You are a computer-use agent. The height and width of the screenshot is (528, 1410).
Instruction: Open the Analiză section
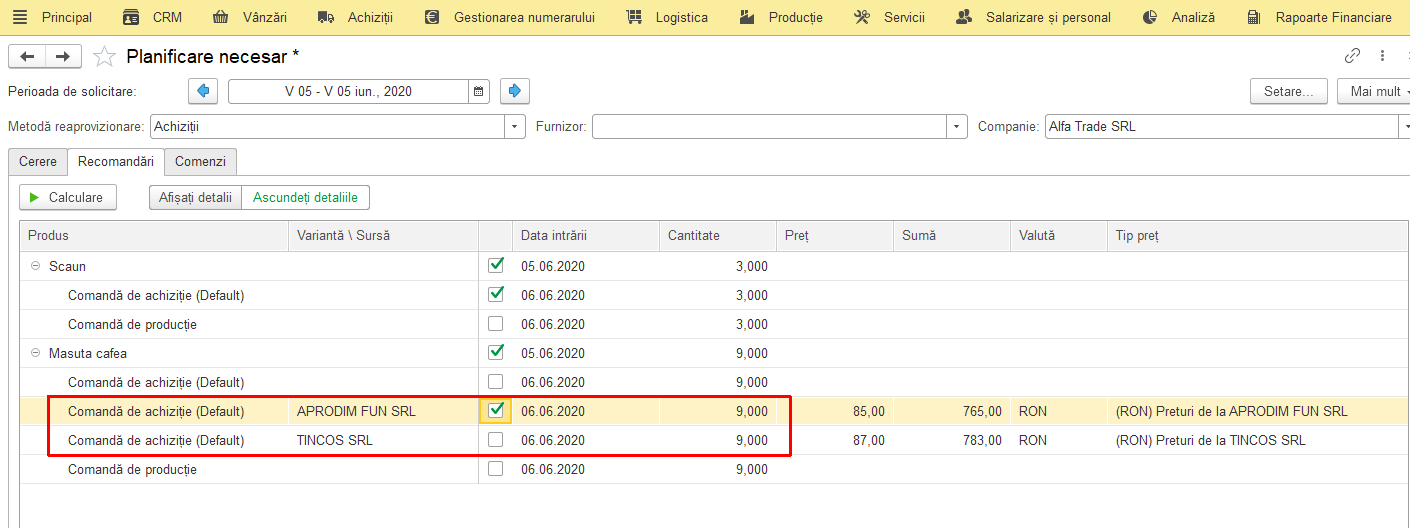tap(1178, 17)
